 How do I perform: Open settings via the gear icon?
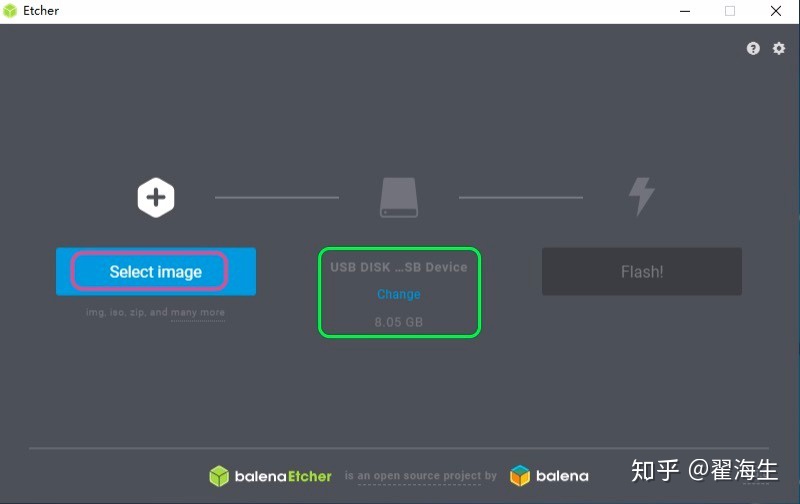[779, 48]
